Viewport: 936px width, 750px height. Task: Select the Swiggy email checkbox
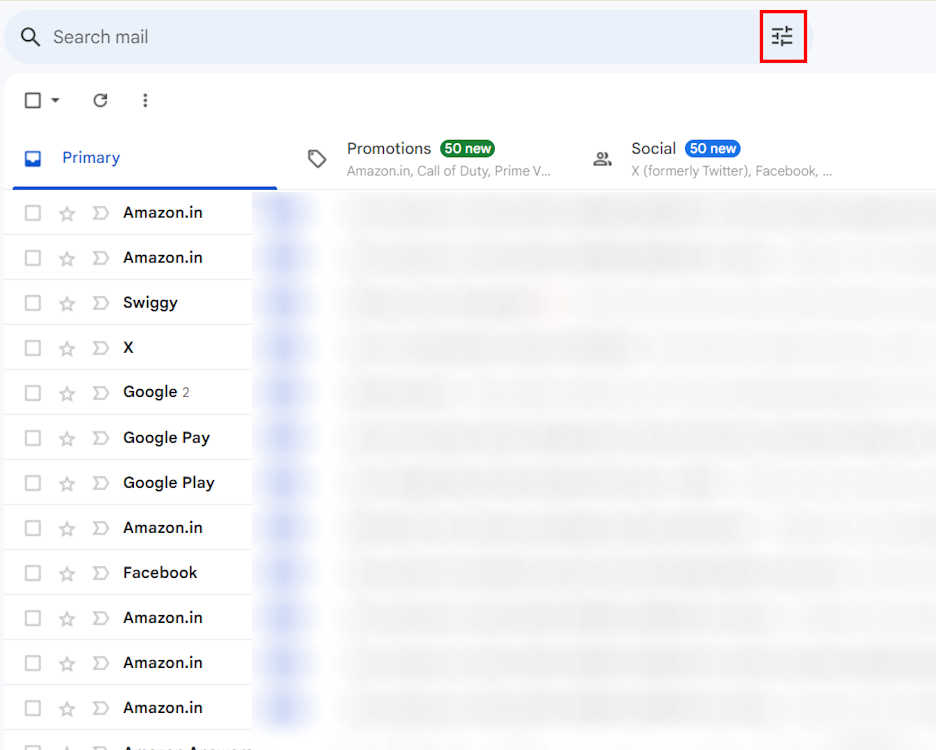coord(33,302)
